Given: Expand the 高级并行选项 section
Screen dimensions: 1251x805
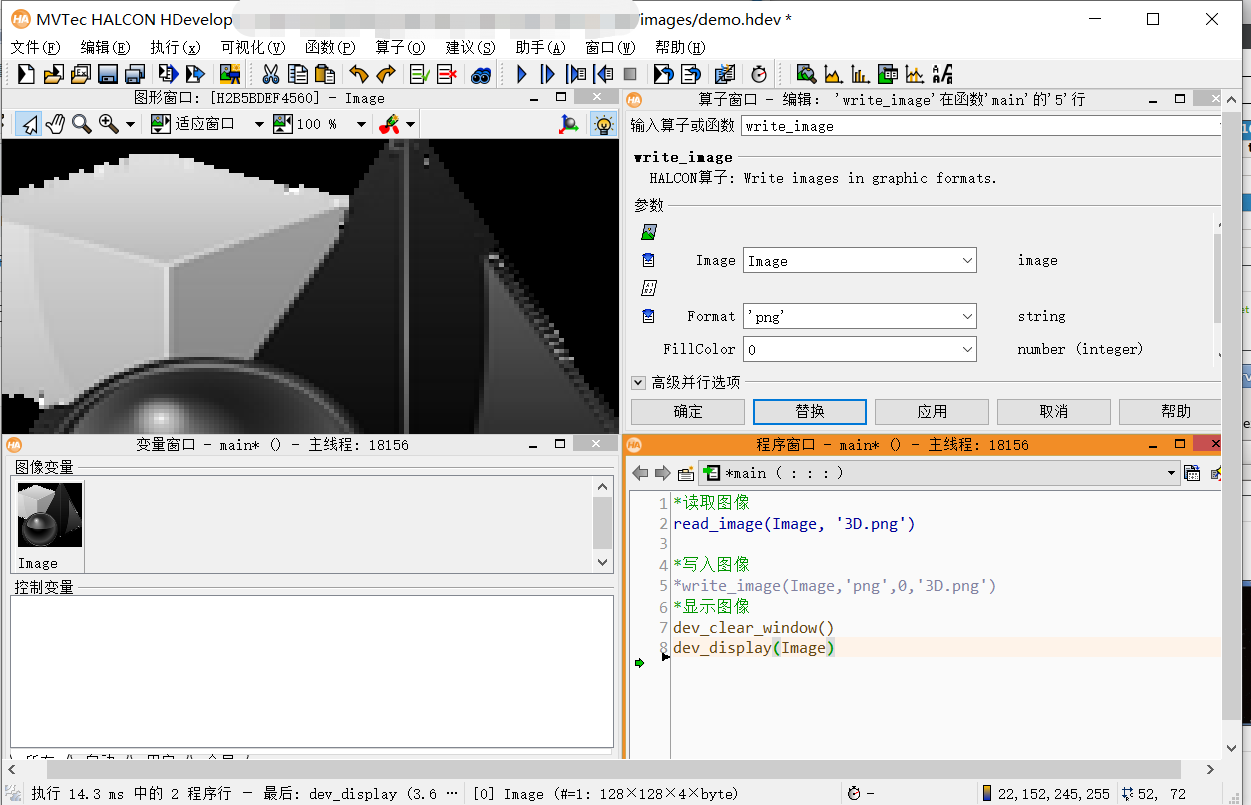Looking at the screenshot, I should click(638, 381).
